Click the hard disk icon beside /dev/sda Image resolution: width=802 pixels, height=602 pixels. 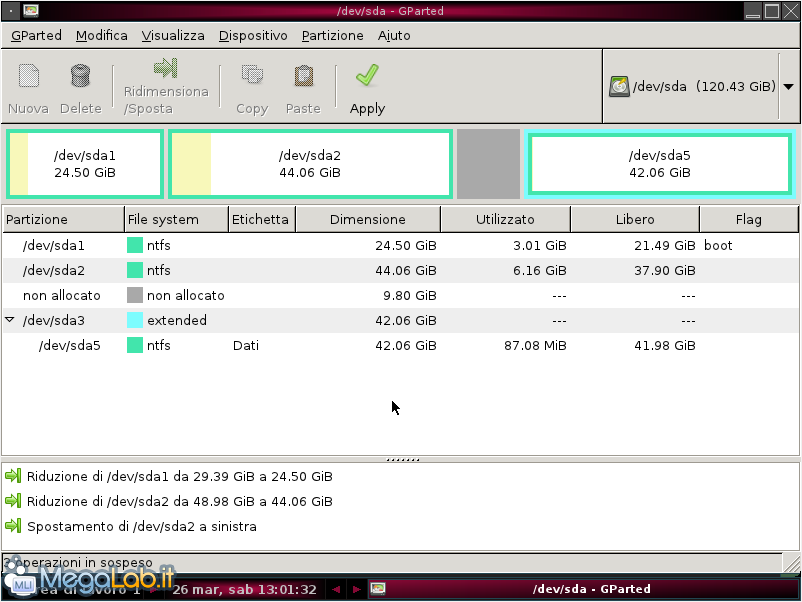619,86
